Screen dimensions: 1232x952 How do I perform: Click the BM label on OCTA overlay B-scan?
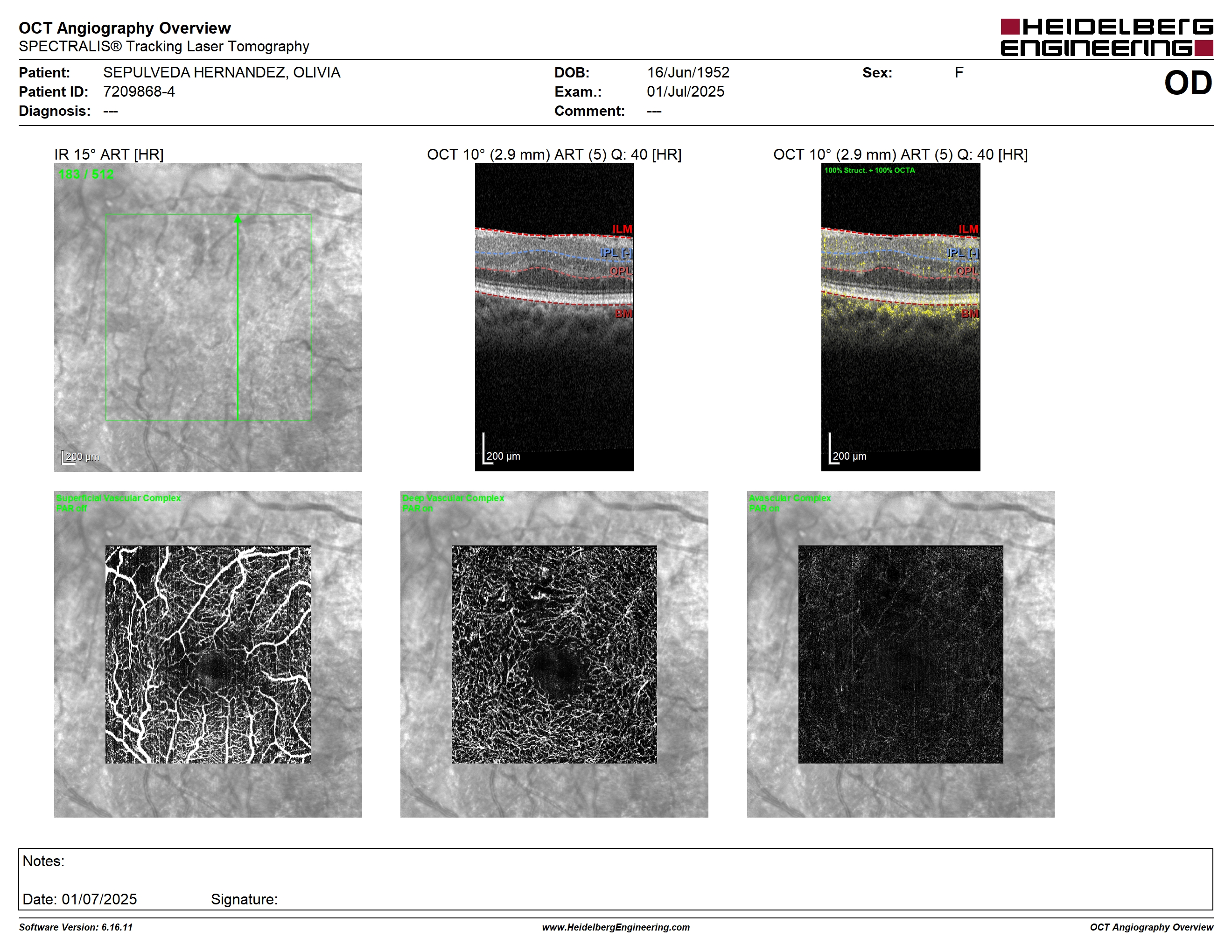970,314
